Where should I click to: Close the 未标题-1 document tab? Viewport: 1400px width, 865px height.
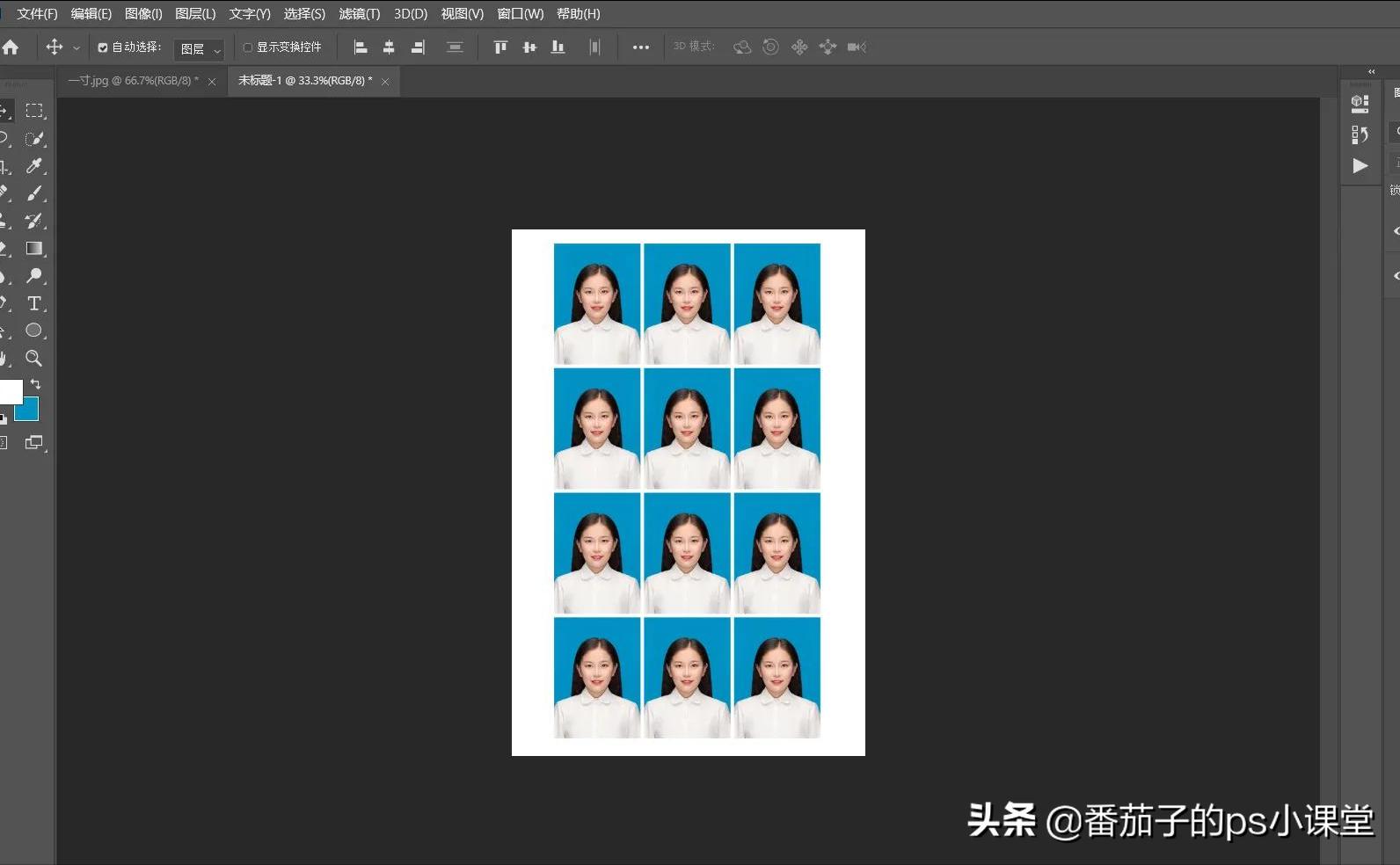(x=385, y=82)
